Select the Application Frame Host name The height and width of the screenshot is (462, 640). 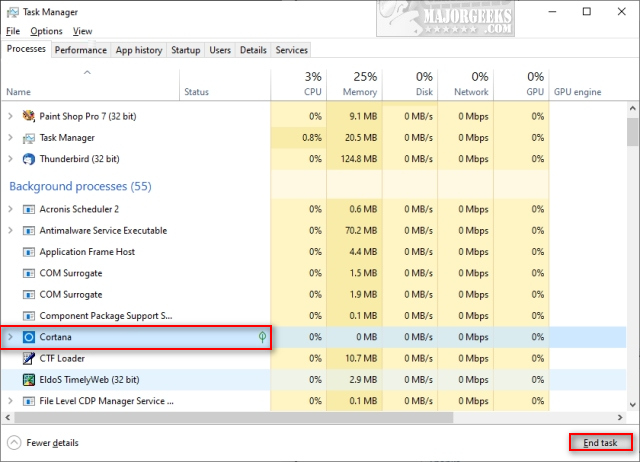87,252
